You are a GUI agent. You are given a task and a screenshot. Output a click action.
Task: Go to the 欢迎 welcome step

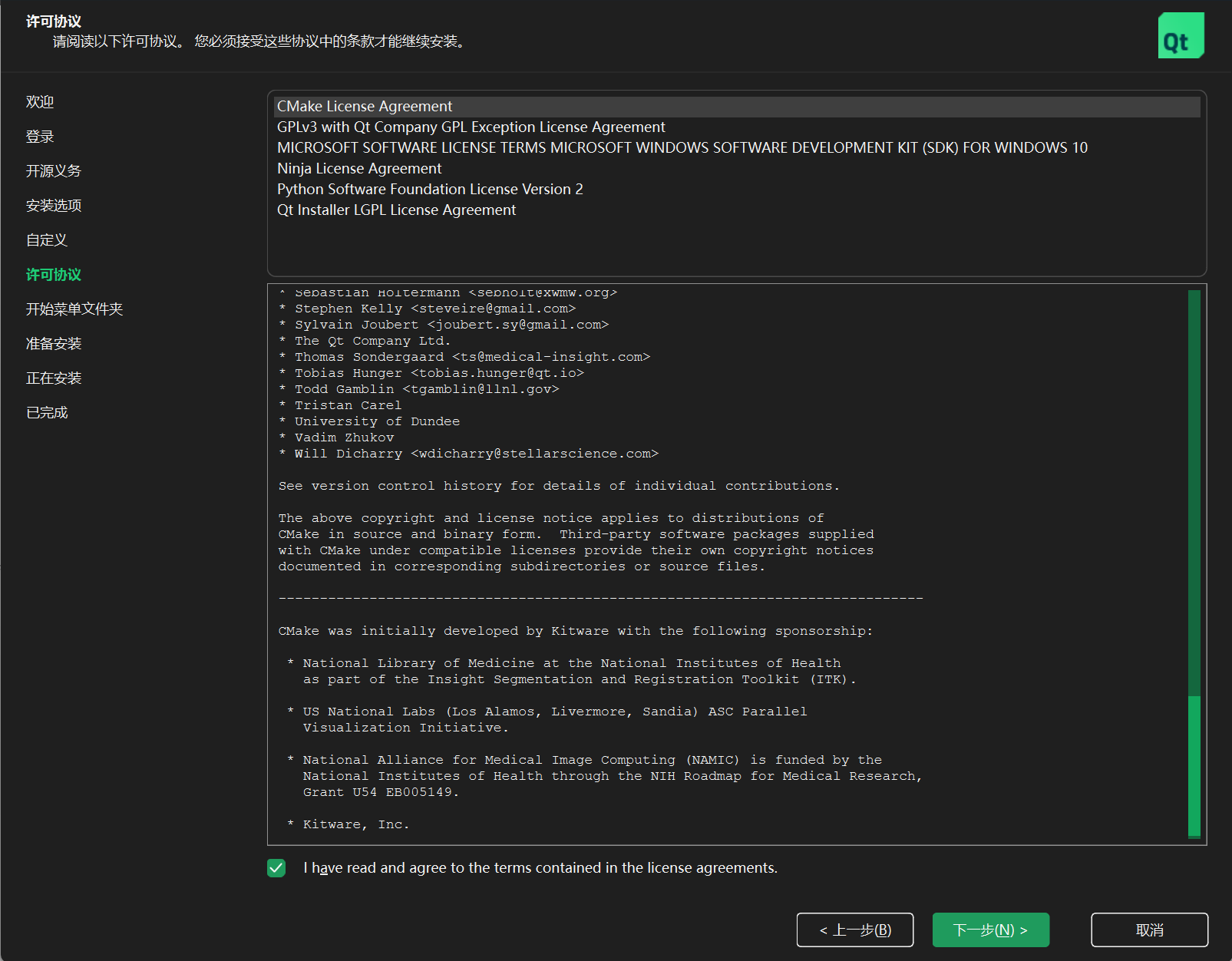[x=39, y=101]
